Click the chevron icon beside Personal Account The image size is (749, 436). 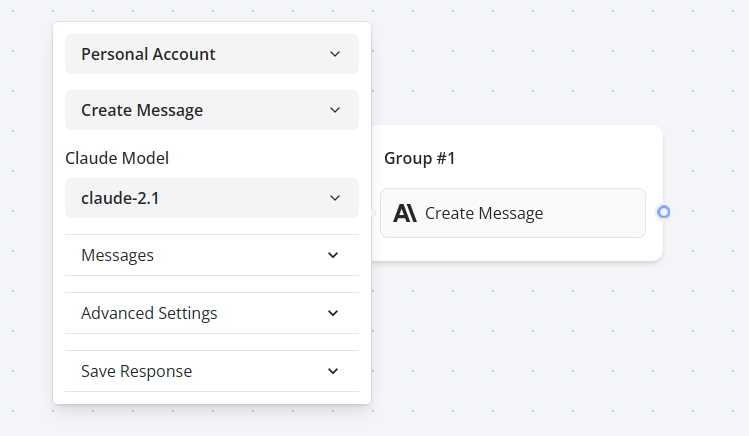tap(335, 54)
